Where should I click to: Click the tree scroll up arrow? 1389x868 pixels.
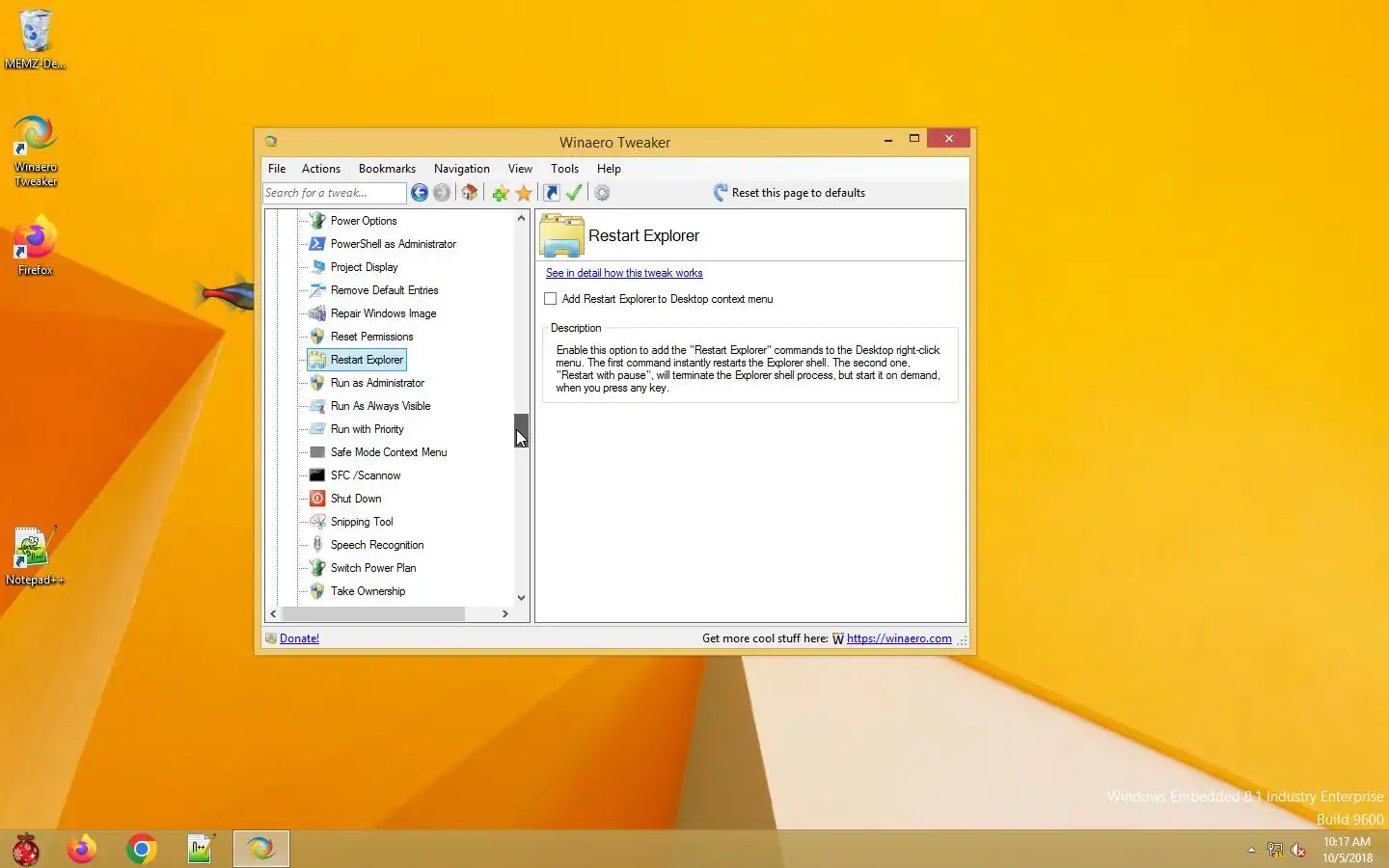tap(522, 219)
